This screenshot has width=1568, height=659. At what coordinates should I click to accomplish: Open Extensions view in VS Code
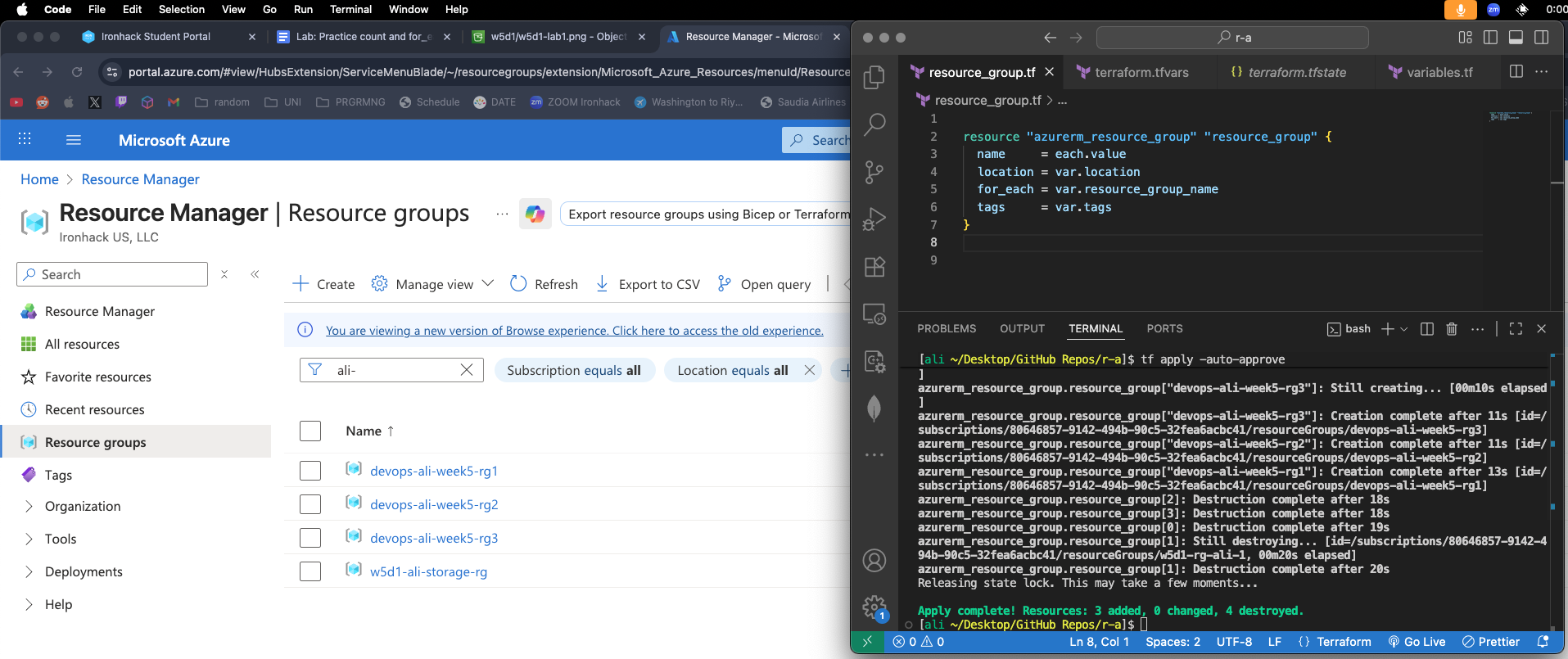pyautogui.click(x=874, y=267)
